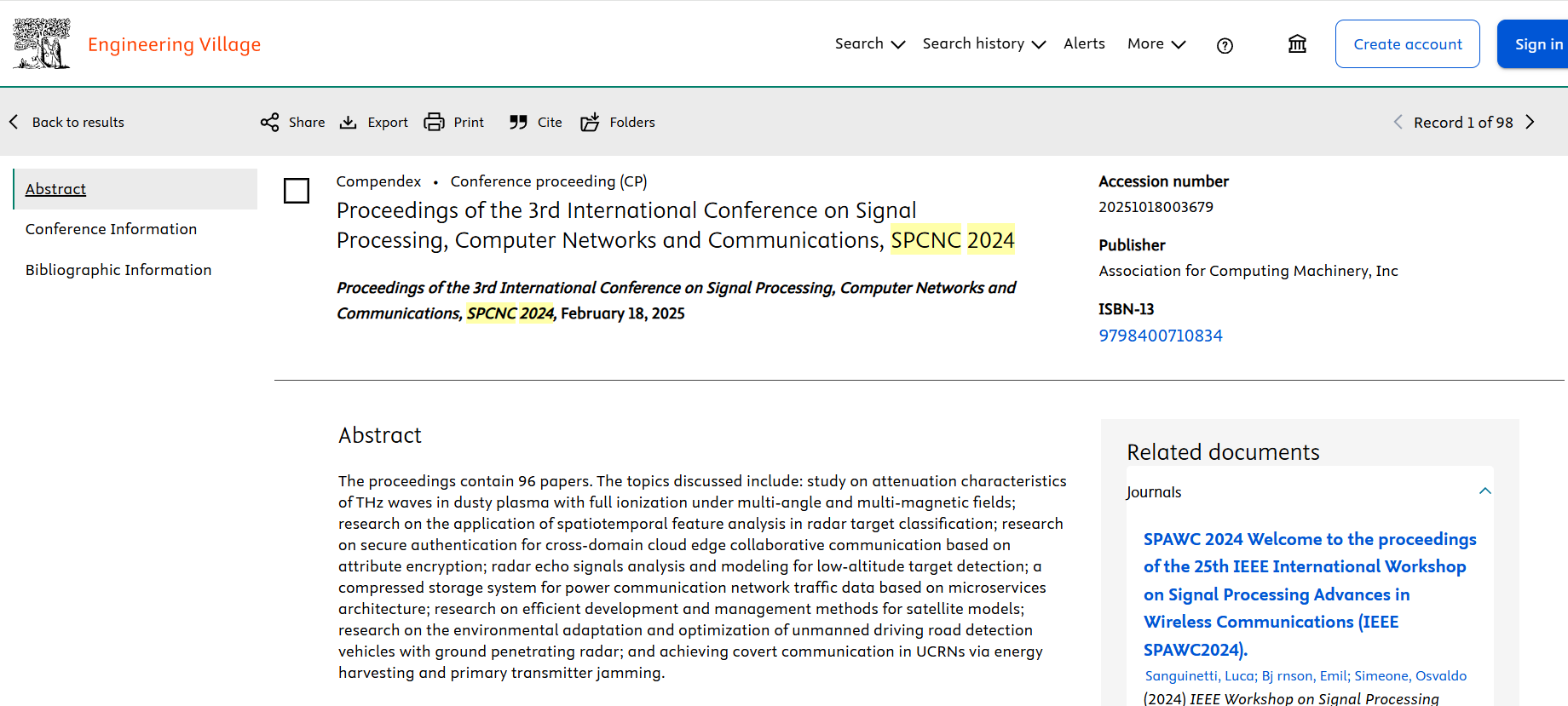The height and width of the screenshot is (706, 1568).
Task: Click the Share icon
Action: pyautogui.click(x=269, y=122)
